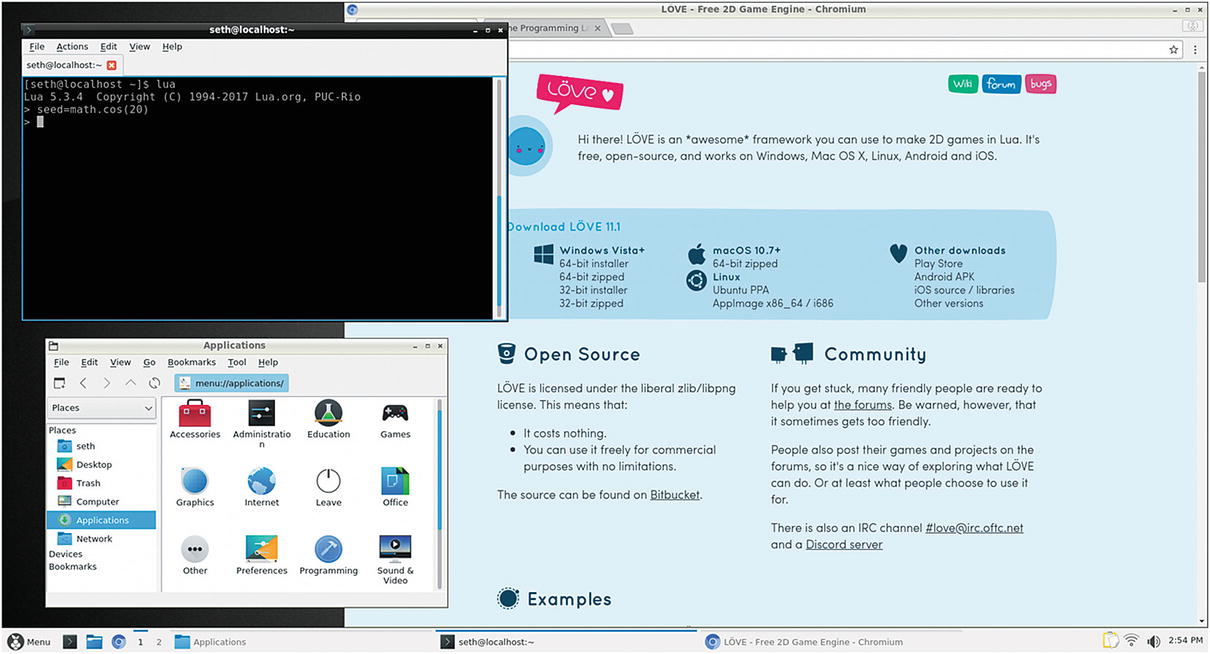Close the seth@localhost terminal tab
This screenshot has height=654, width=1210.
tap(112, 65)
